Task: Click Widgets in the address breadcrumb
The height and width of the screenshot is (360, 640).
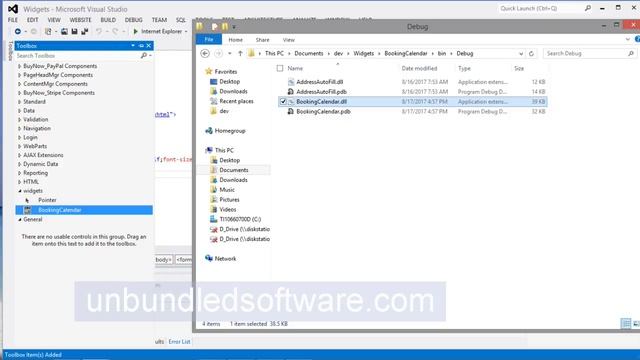Action: click(364, 53)
